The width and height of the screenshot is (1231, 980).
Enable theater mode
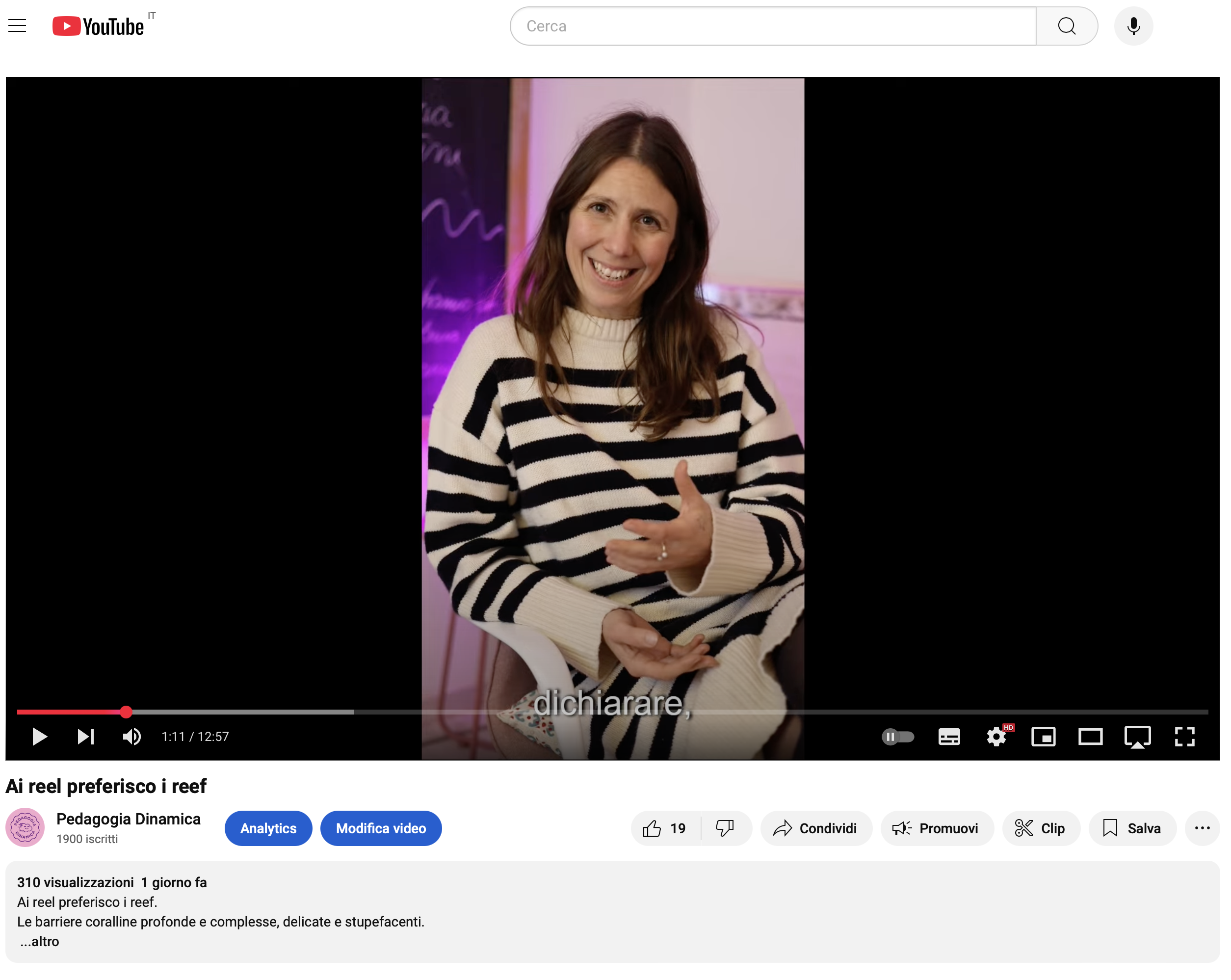pos(1090,736)
